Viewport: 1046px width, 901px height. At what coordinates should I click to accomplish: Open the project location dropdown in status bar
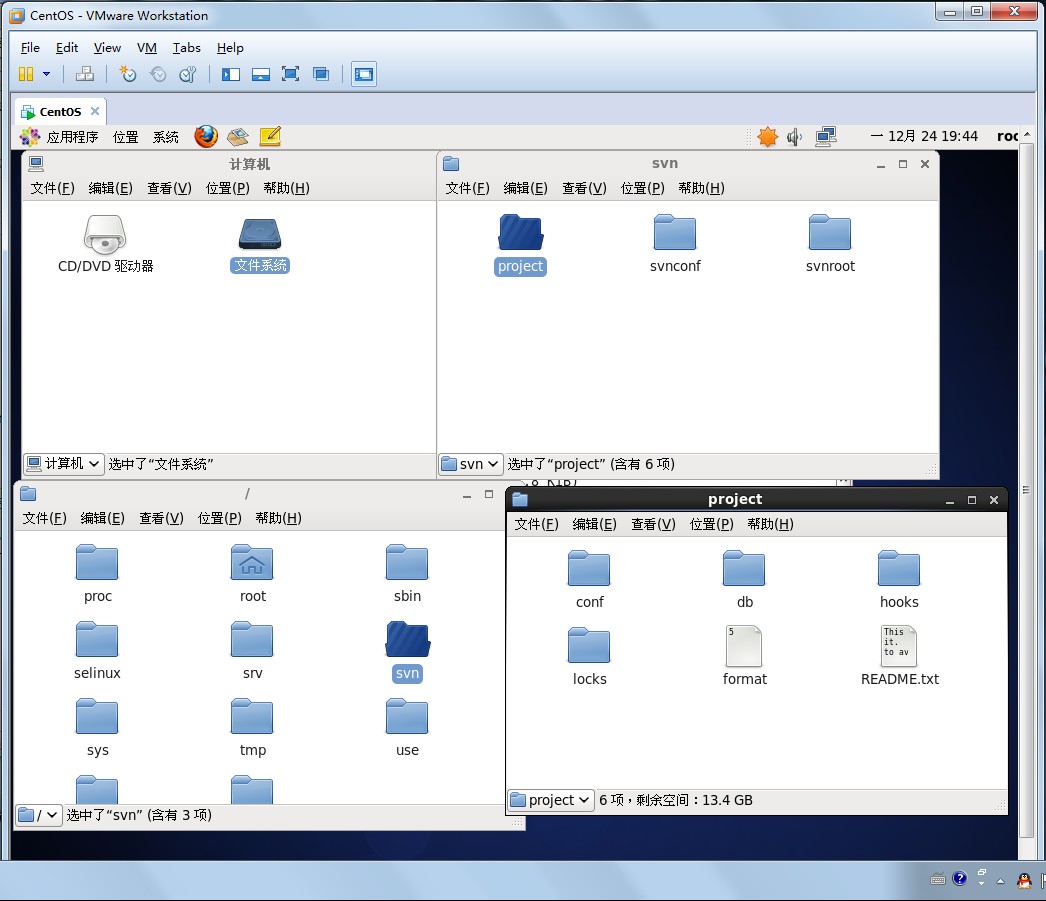[x=552, y=800]
